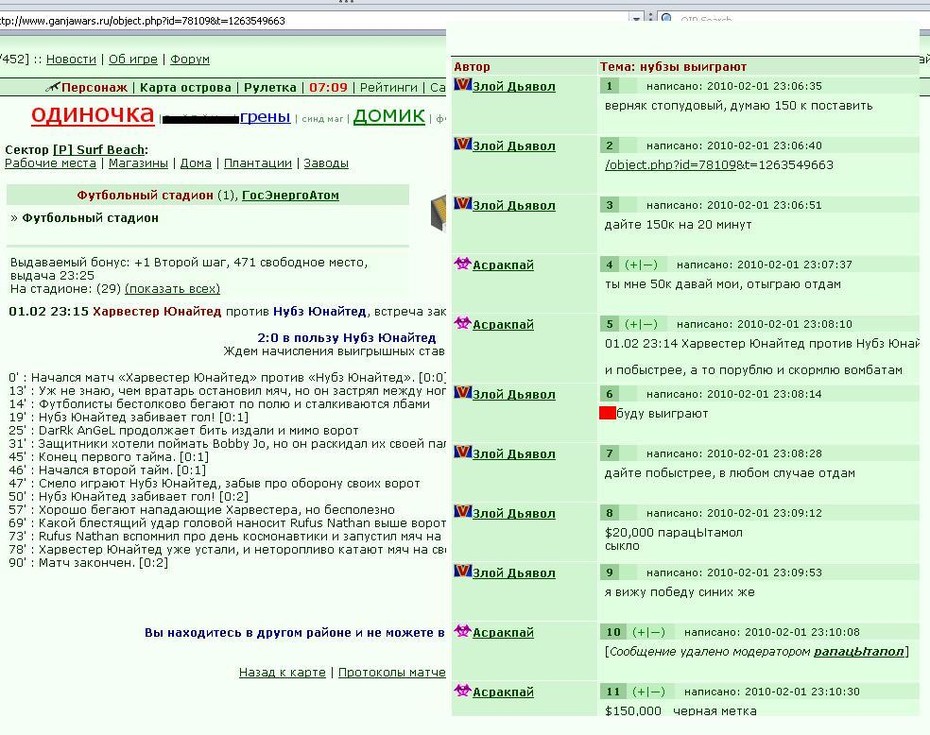Click the search magnifier icon by the address bar

point(667,19)
